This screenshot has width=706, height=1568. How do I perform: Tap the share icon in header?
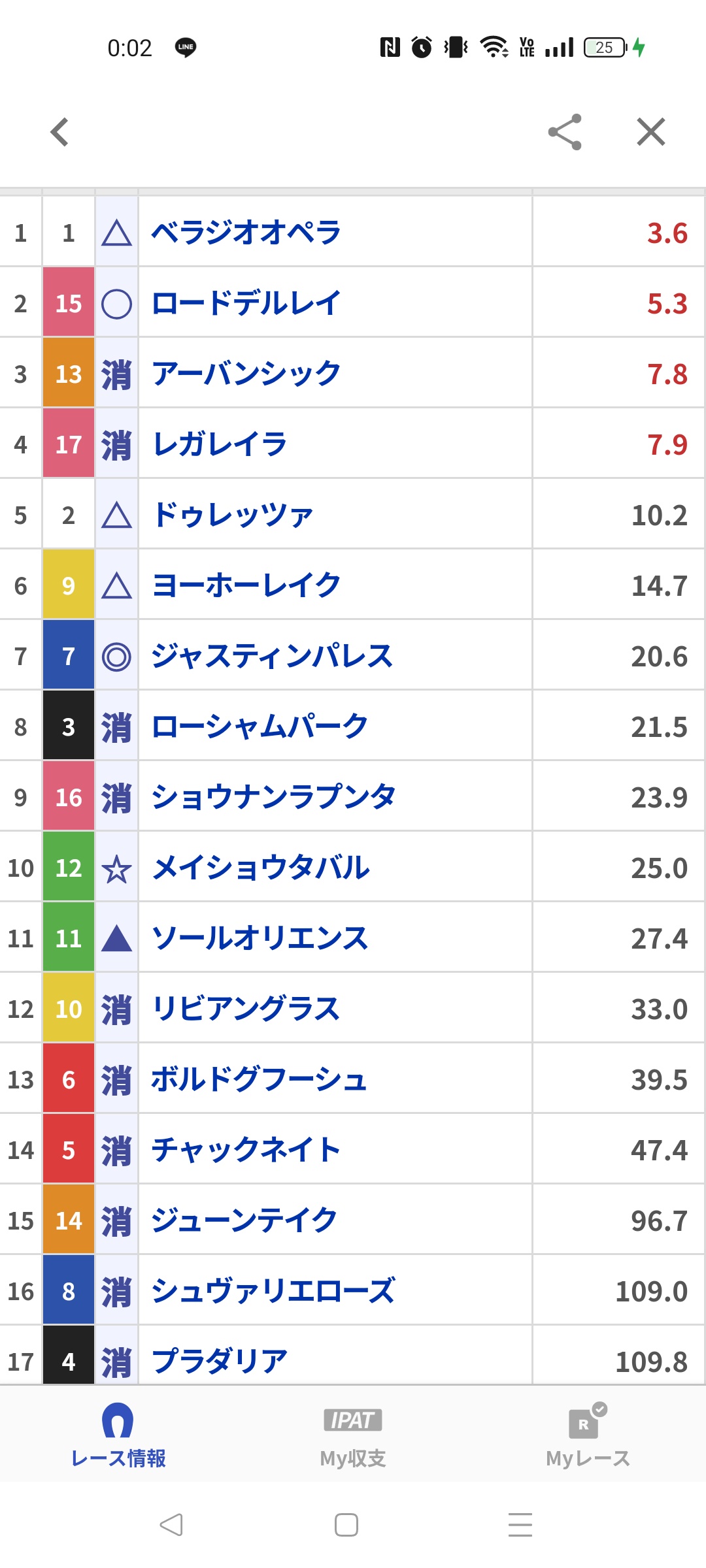tap(565, 132)
